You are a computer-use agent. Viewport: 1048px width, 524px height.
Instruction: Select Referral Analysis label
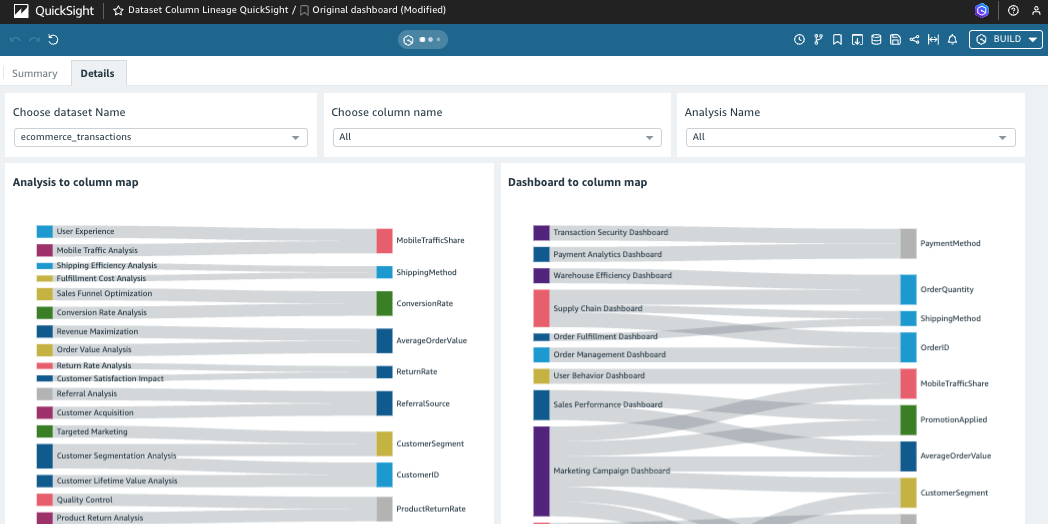87,394
